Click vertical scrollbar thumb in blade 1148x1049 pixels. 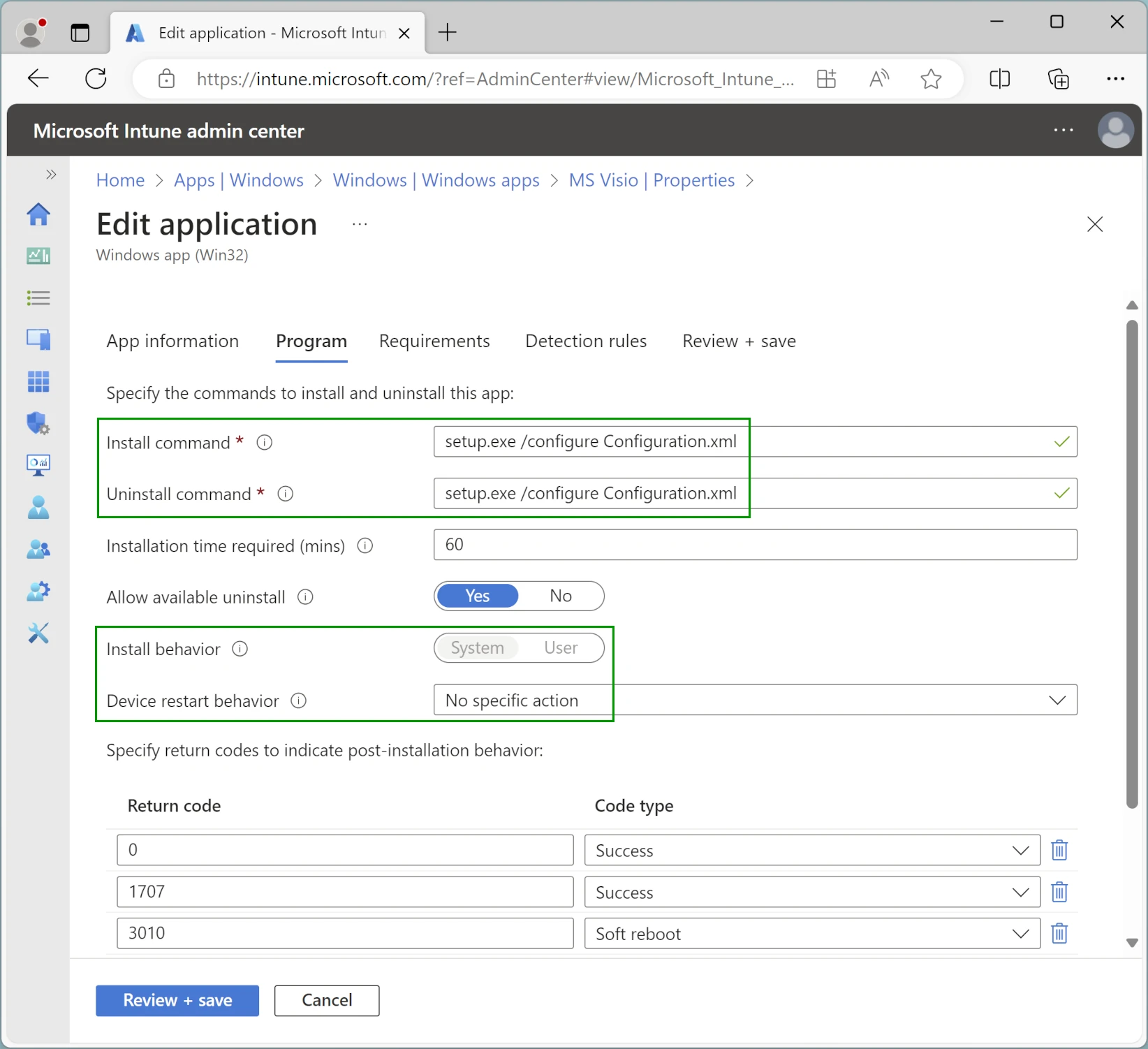point(1132,564)
